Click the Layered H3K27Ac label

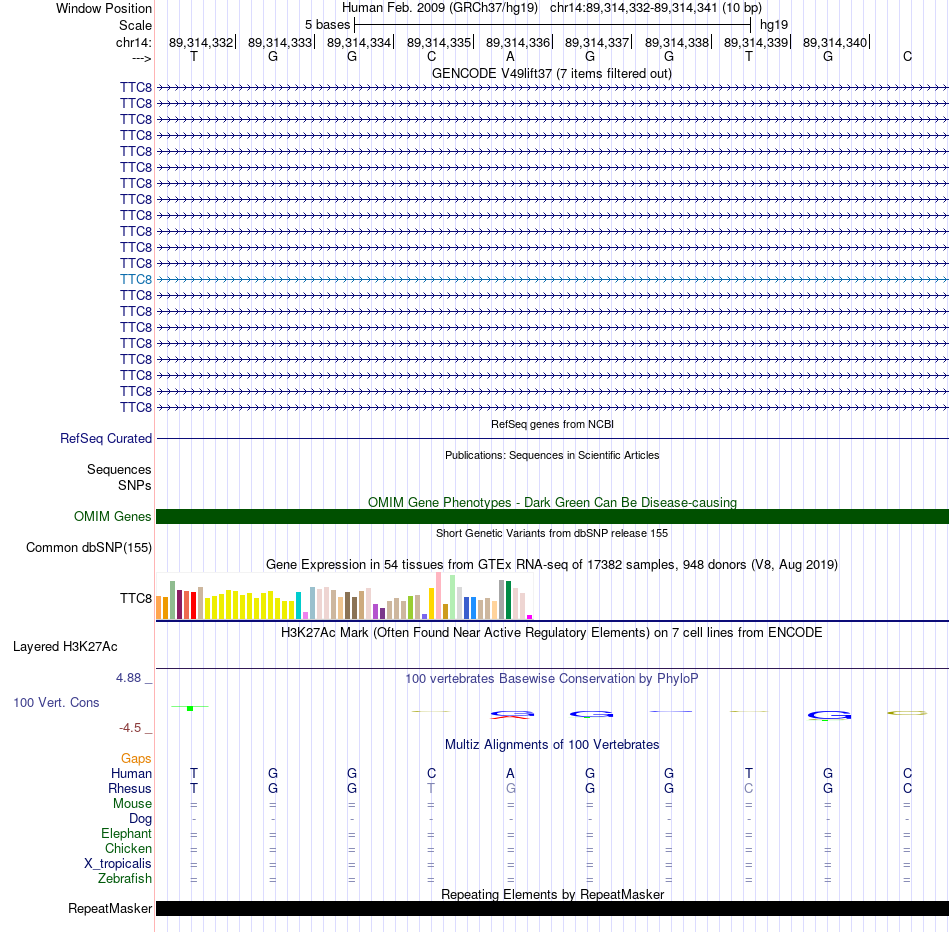tap(65, 647)
